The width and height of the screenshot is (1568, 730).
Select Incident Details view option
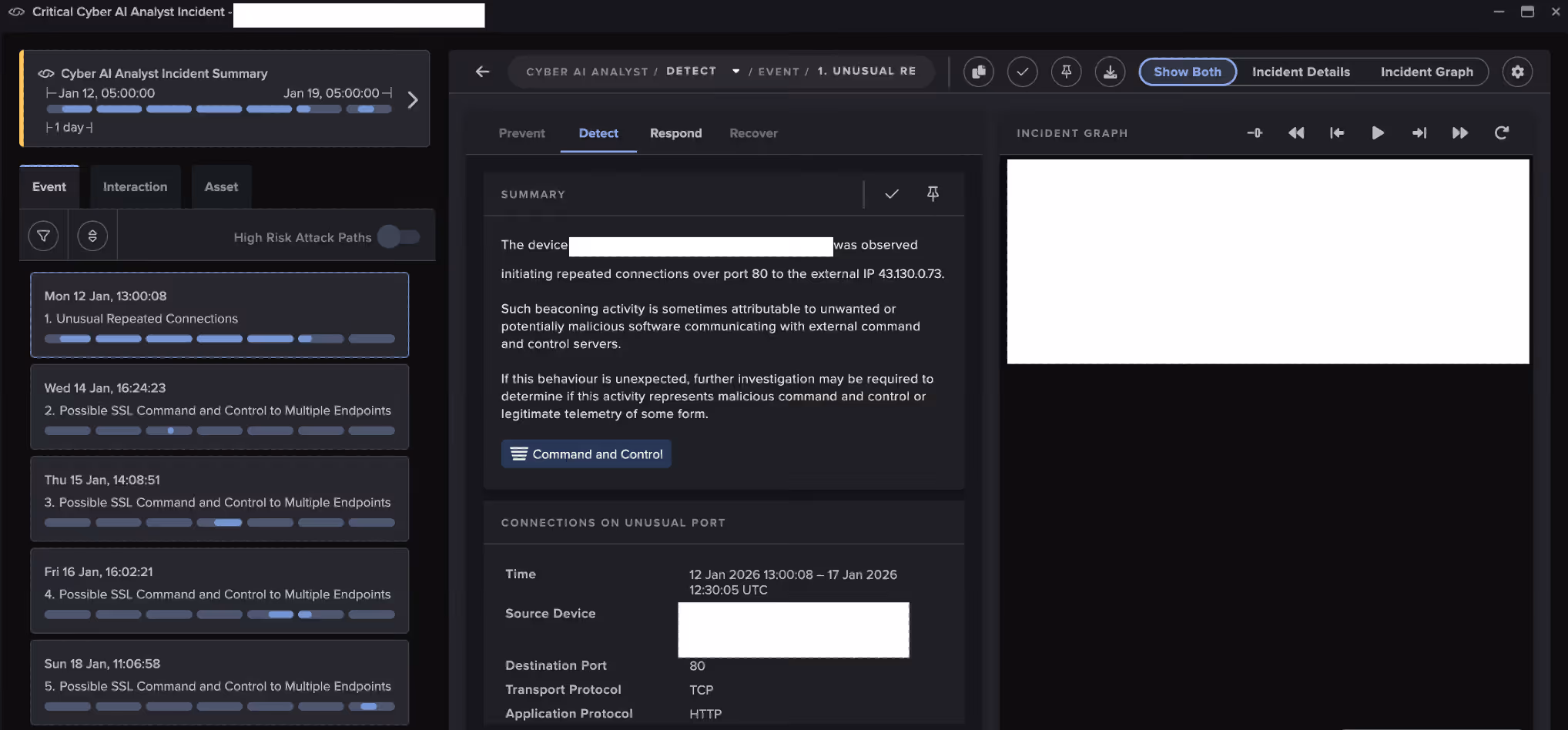(x=1301, y=72)
